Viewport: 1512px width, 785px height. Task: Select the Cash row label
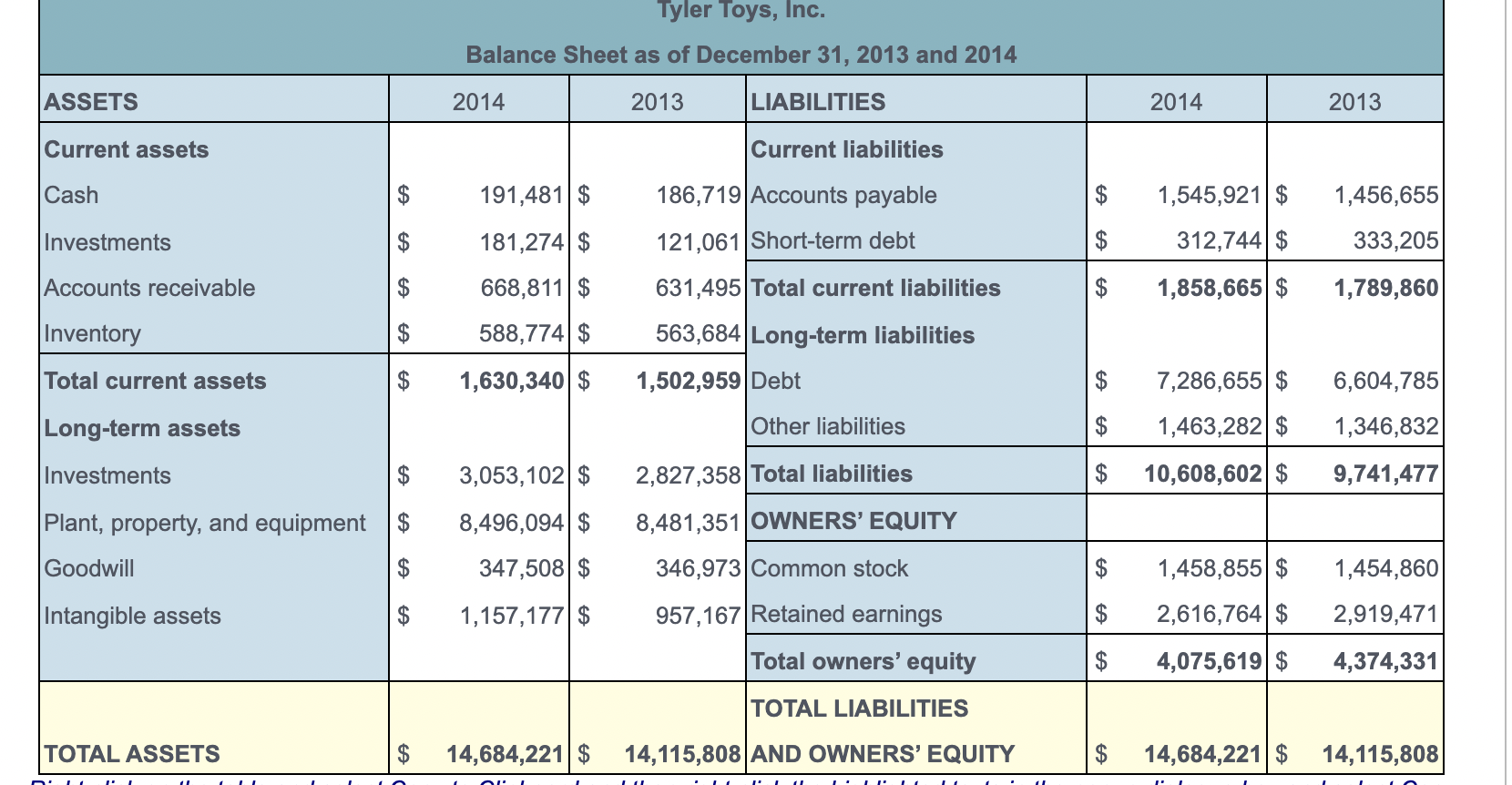71,196
